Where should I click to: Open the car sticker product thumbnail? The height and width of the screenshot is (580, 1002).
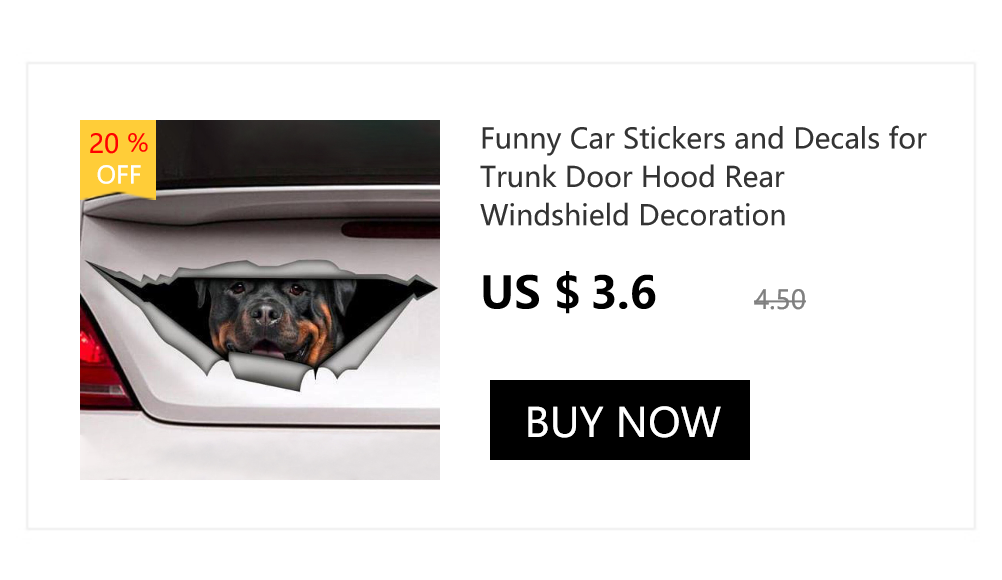click(x=259, y=300)
